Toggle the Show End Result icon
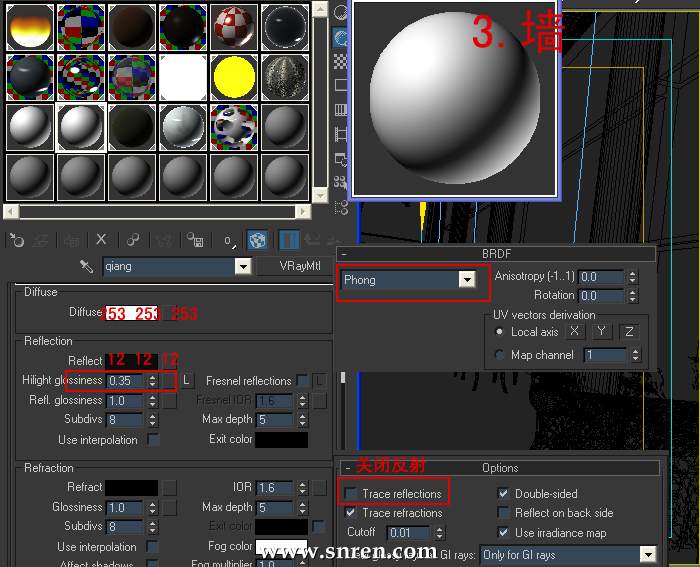700x567 pixels. [x=289, y=240]
